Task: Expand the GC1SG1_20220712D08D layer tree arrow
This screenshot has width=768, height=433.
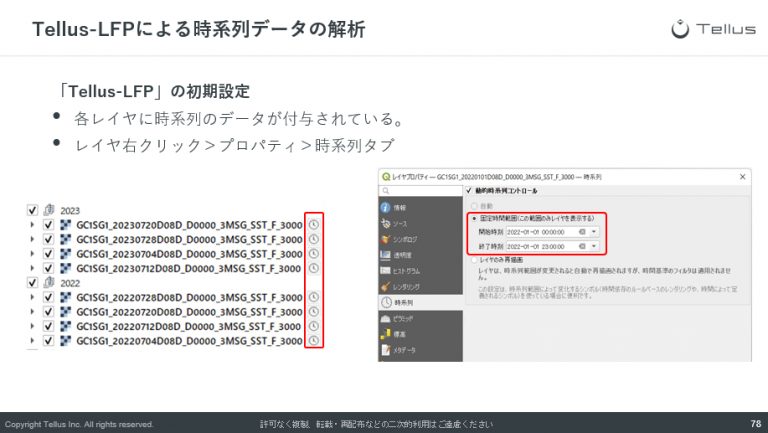Action: 32,326
